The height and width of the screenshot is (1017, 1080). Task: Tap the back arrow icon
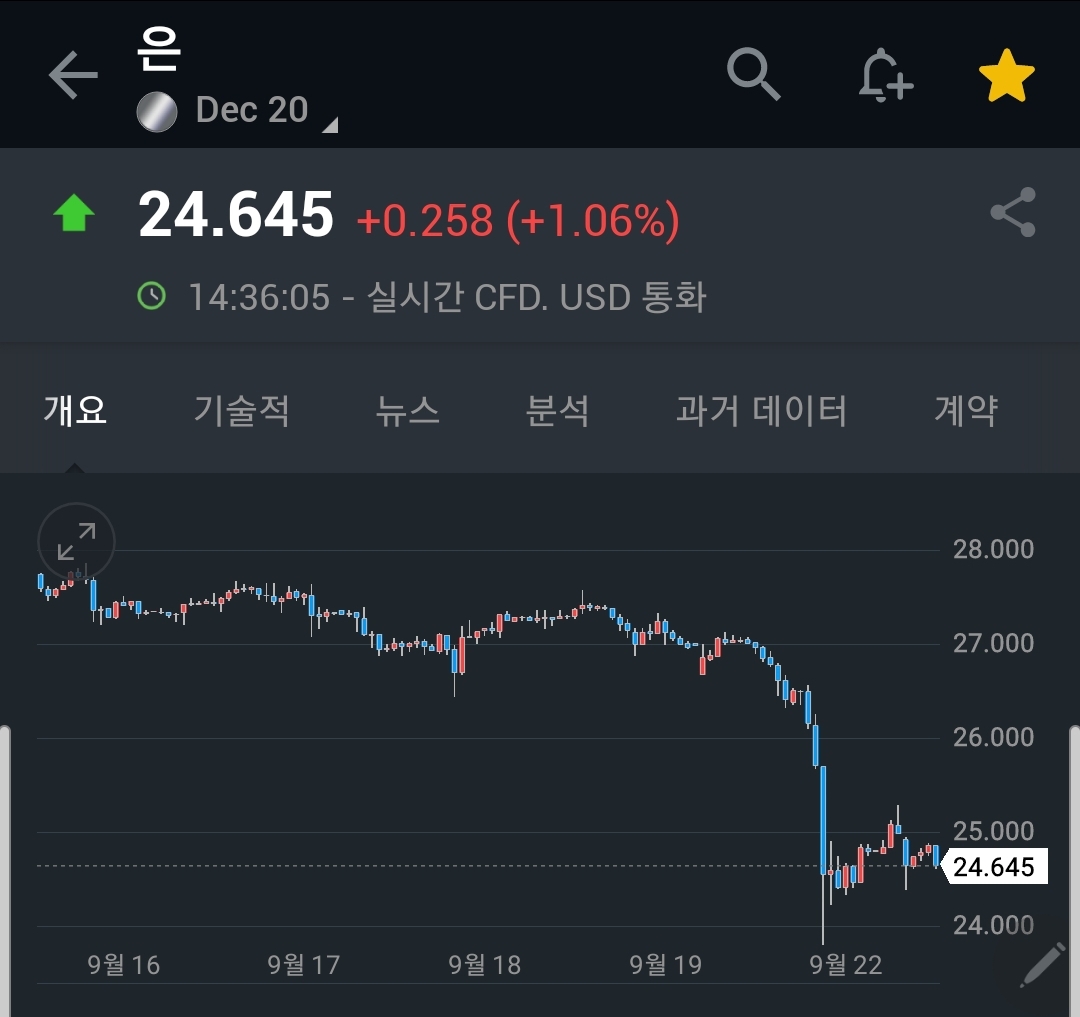coord(73,75)
